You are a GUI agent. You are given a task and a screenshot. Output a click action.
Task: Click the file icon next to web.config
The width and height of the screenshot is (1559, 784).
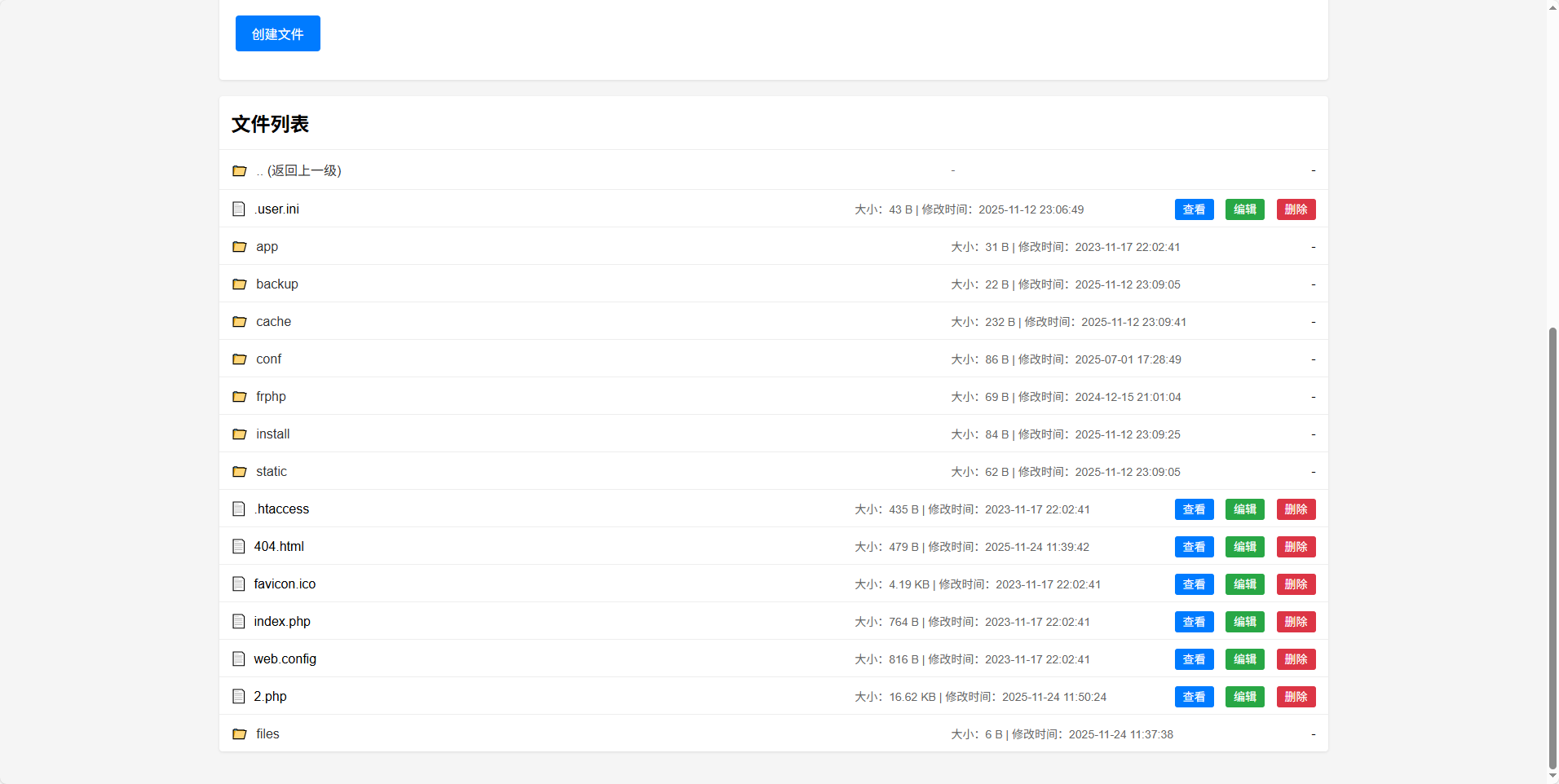[x=238, y=659]
